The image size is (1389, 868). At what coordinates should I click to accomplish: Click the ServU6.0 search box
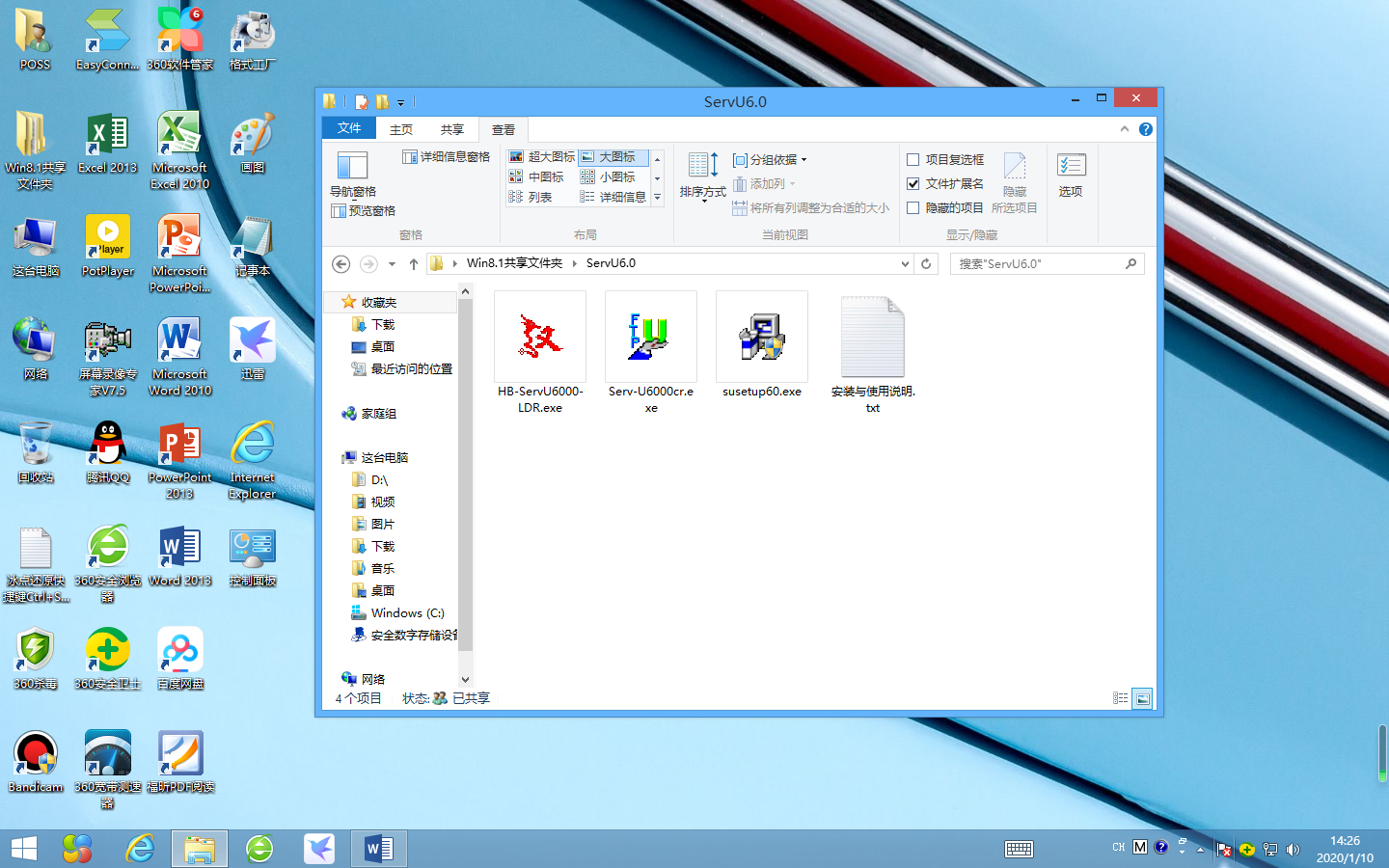(x=1048, y=263)
